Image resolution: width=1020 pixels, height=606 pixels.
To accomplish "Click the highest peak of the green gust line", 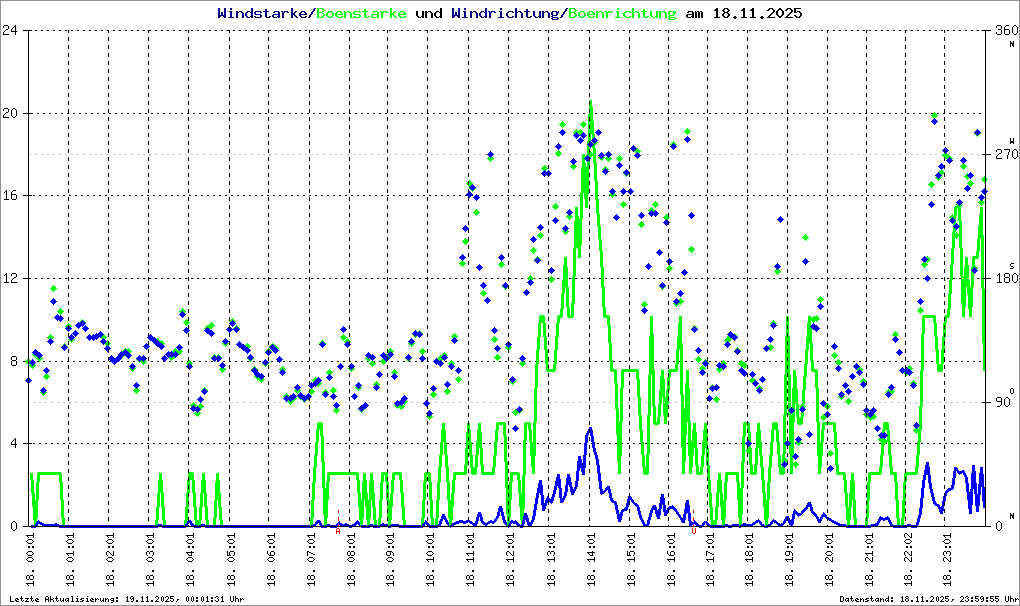I will [590, 102].
